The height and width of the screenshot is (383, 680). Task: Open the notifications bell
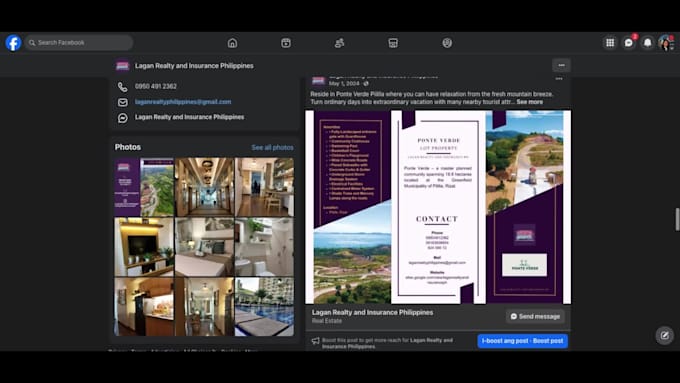pyautogui.click(x=647, y=43)
